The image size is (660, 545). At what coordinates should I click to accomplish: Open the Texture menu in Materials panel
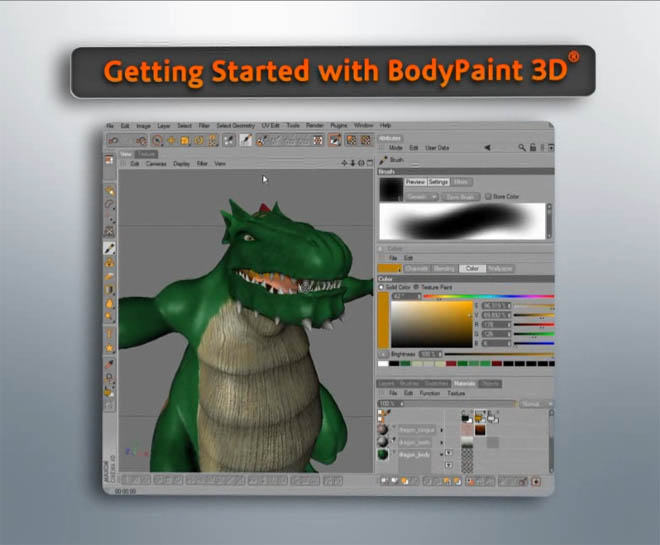456,393
